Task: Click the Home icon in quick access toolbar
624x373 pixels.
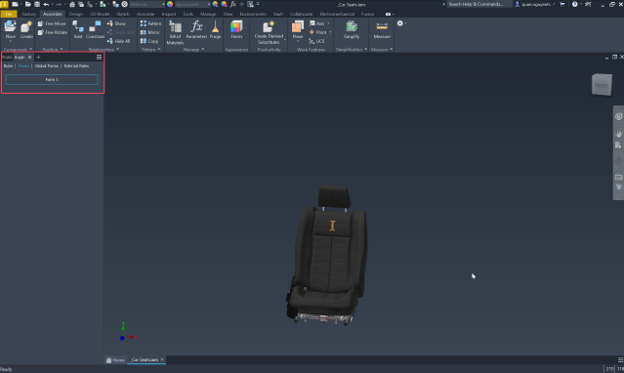Action: pyautogui.click(x=72, y=4)
